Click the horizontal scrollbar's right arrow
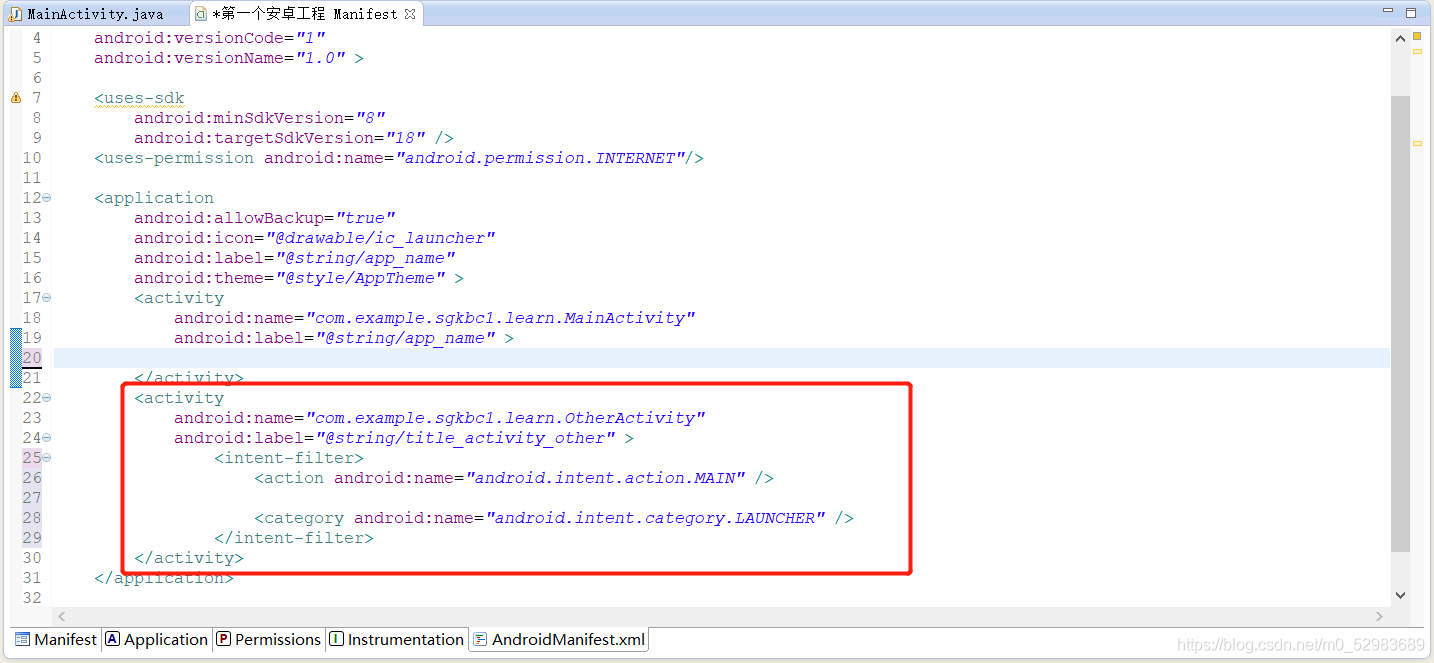Image resolution: width=1434 pixels, height=663 pixels. coord(1380,616)
